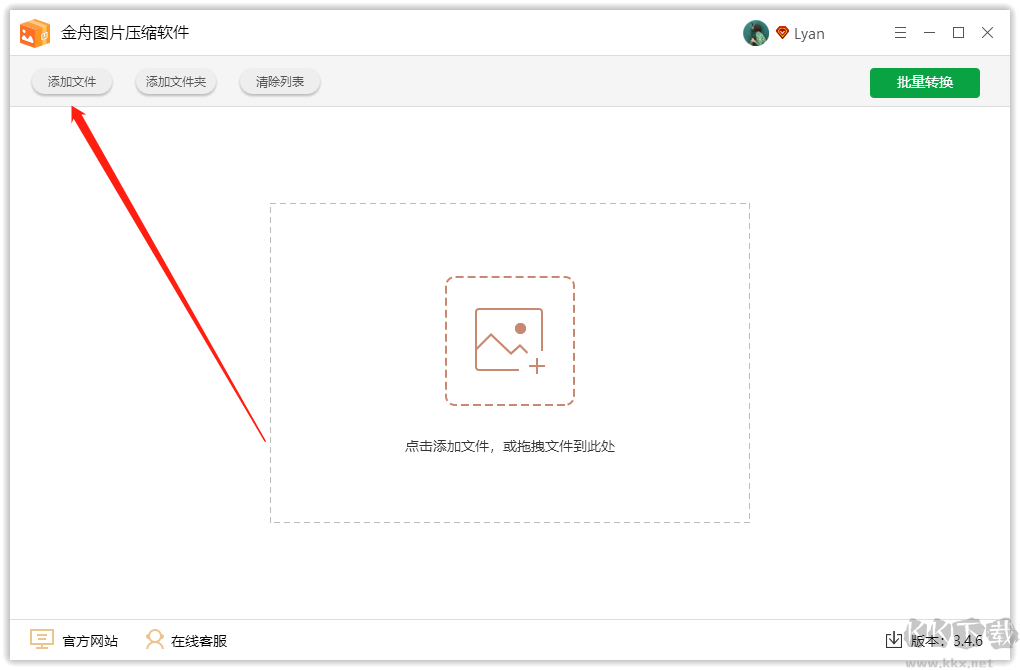Click the 点击添加文件 prompt text

(510, 446)
